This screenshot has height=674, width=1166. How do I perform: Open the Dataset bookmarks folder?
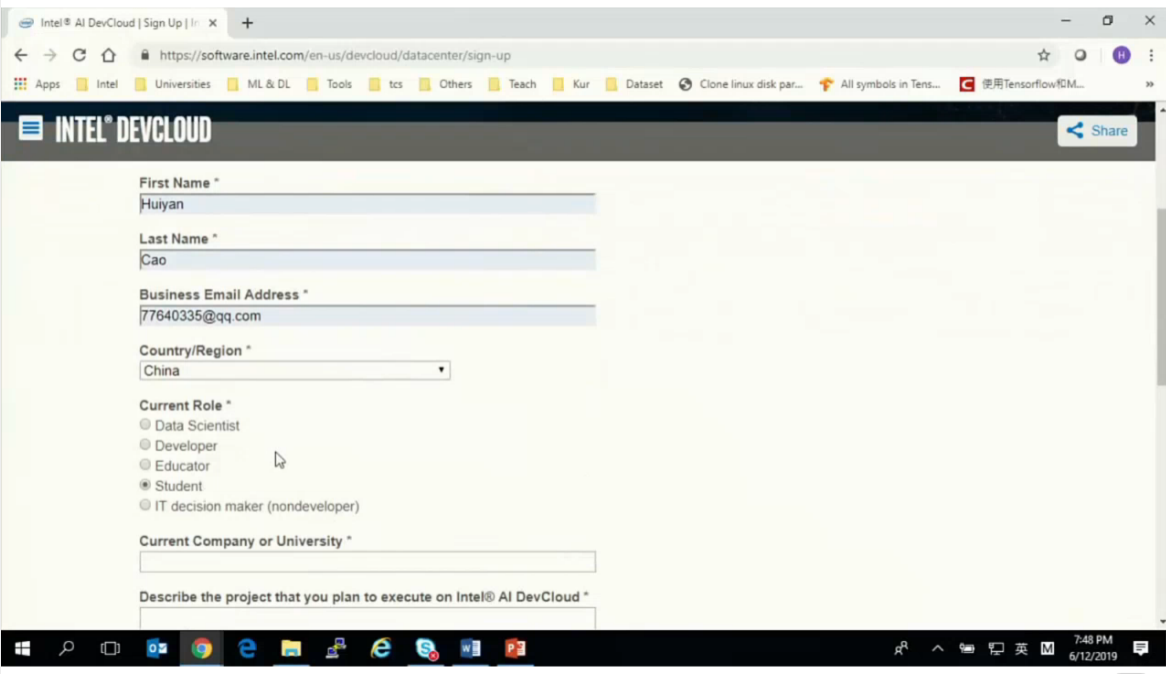click(x=634, y=84)
